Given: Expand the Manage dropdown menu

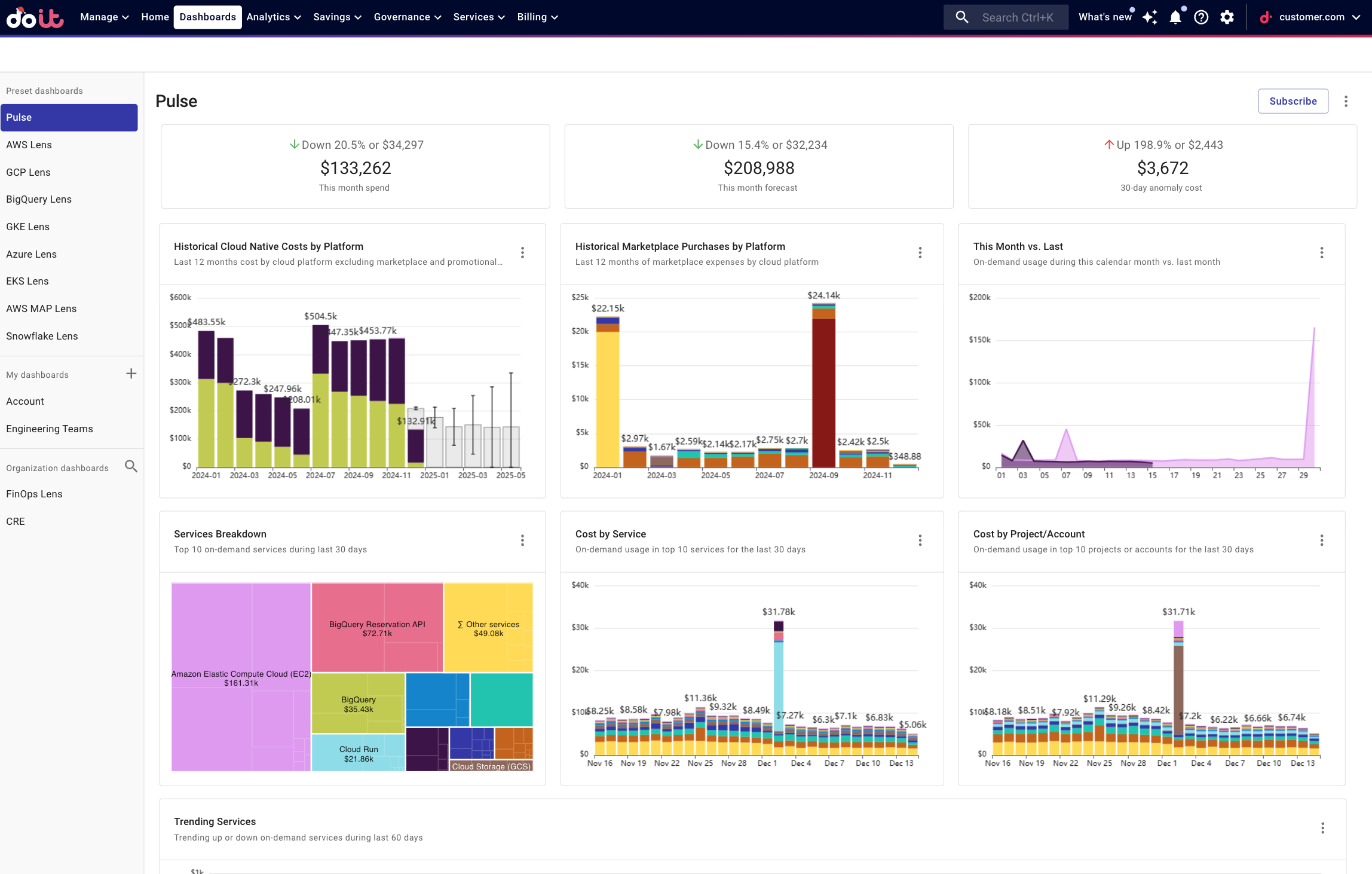Looking at the screenshot, I should pyautogui.click(x=104, y=17).
